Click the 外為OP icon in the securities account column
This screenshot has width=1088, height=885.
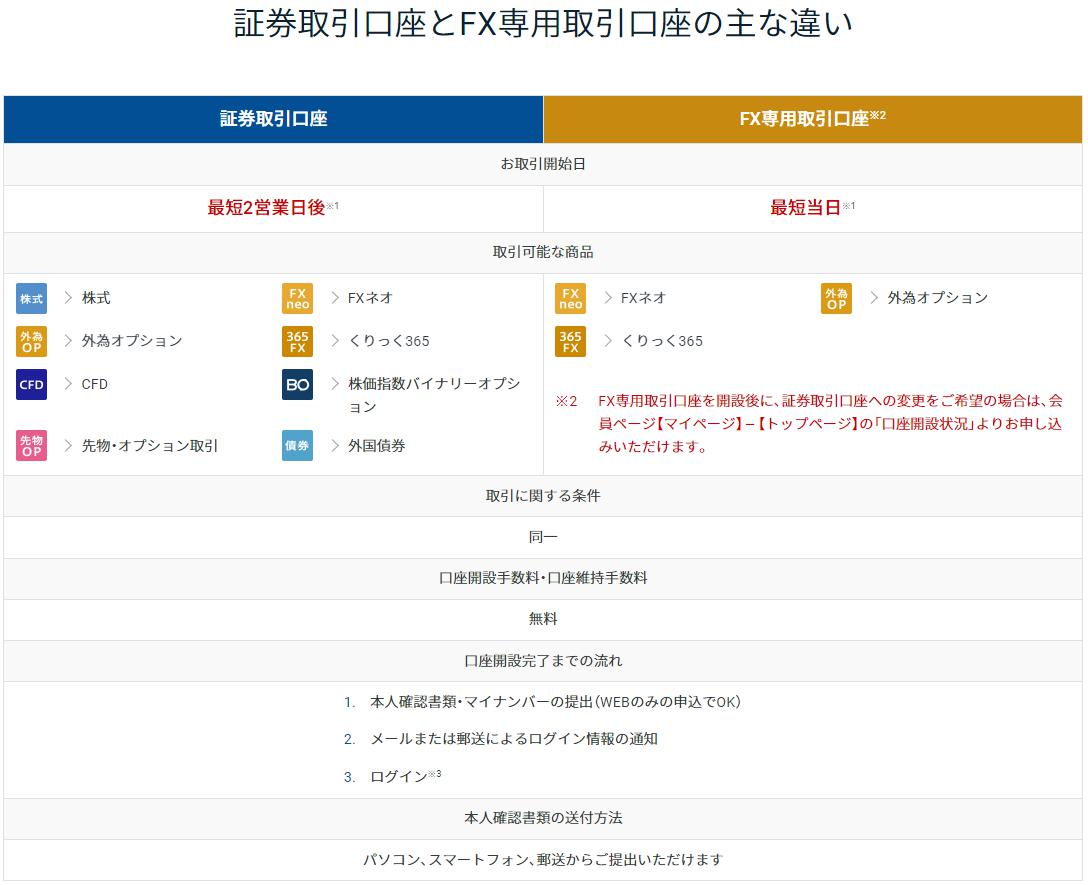[x=31, y=342]
